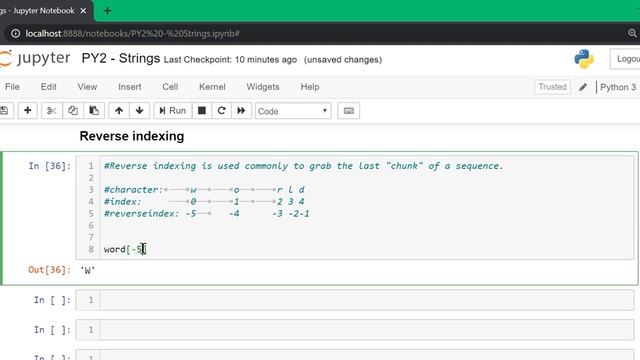Paste cells below icon
640x360 pixels.
94,111
